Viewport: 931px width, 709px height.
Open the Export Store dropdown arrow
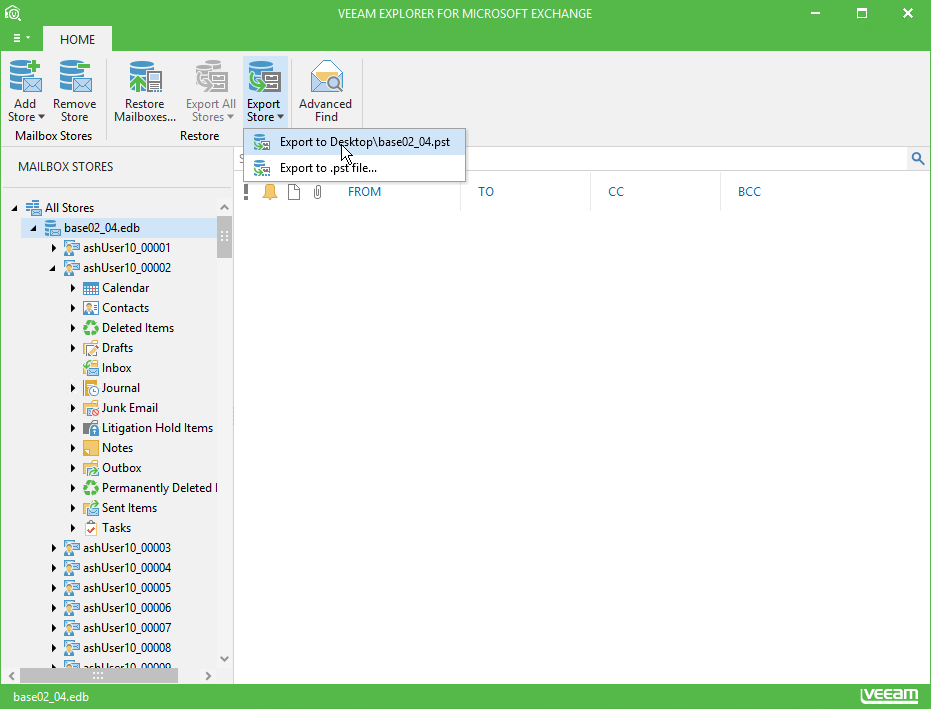(x=280, y=117)
